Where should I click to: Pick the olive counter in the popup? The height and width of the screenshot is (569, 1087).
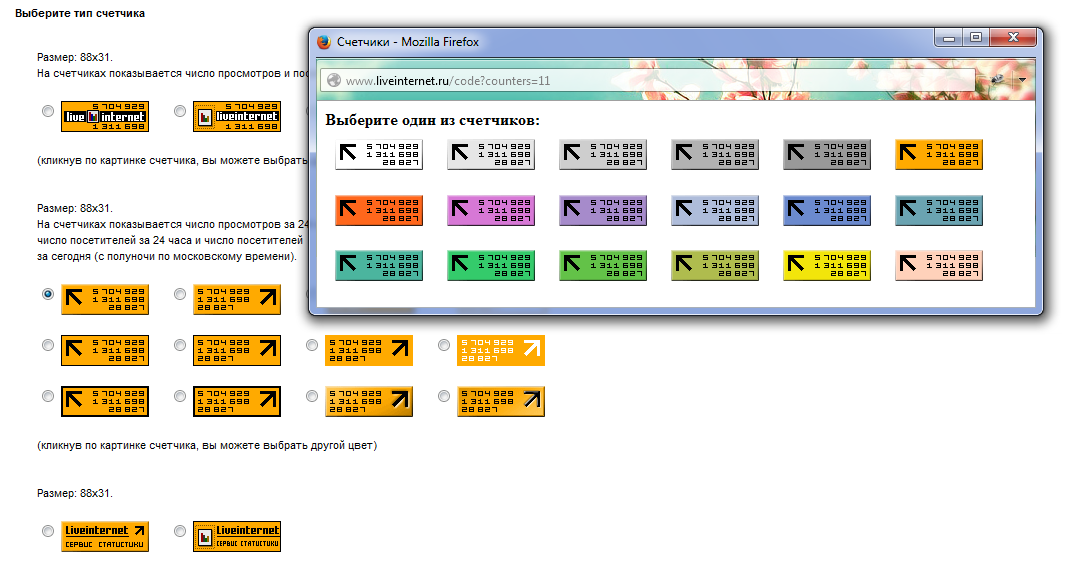point(715,265)
